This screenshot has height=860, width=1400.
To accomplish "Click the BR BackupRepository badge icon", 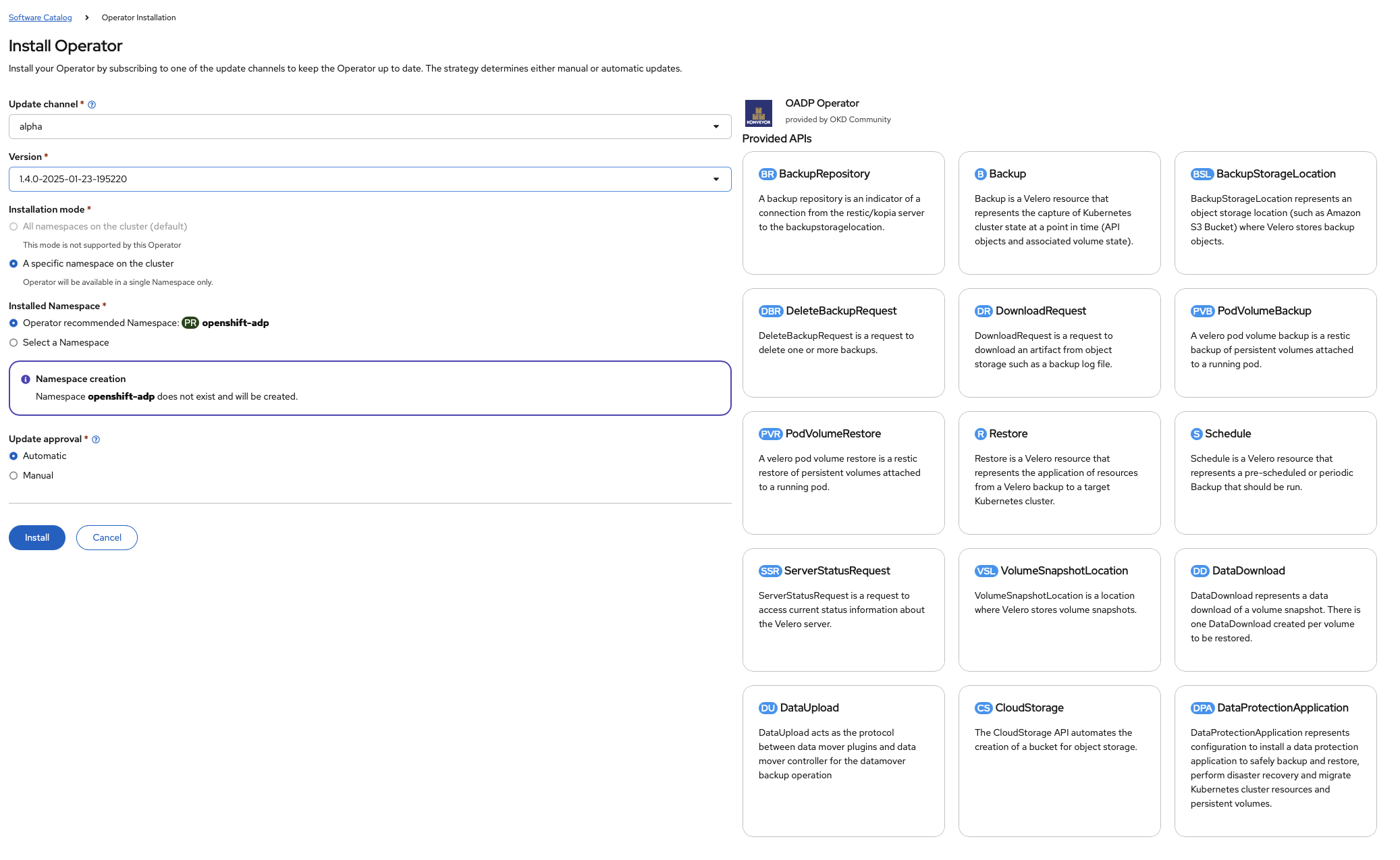I will tap(767, 174).
